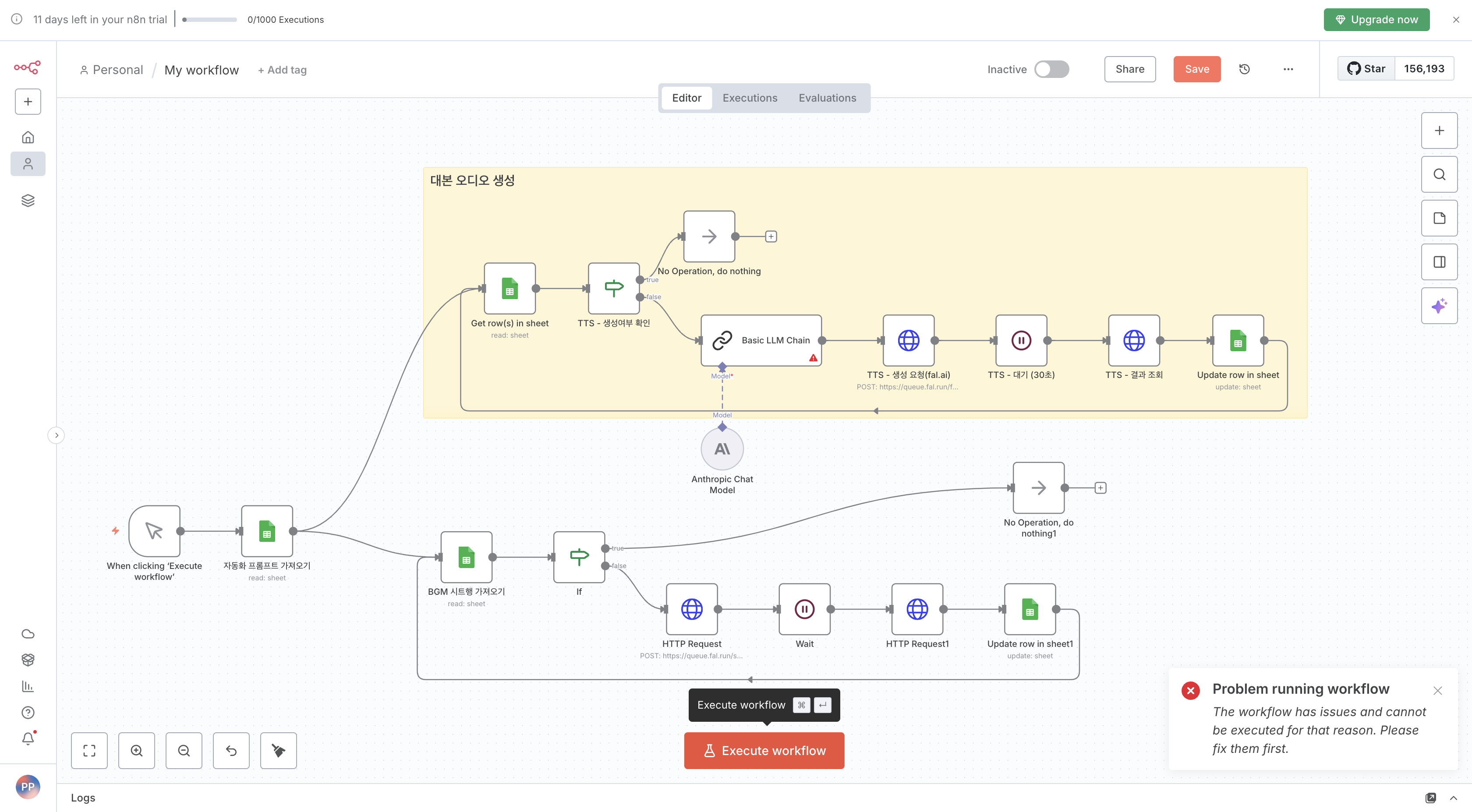Switch to the Evaluations tab
Viewport: 1472px width, 812px height.
point(827,98)
